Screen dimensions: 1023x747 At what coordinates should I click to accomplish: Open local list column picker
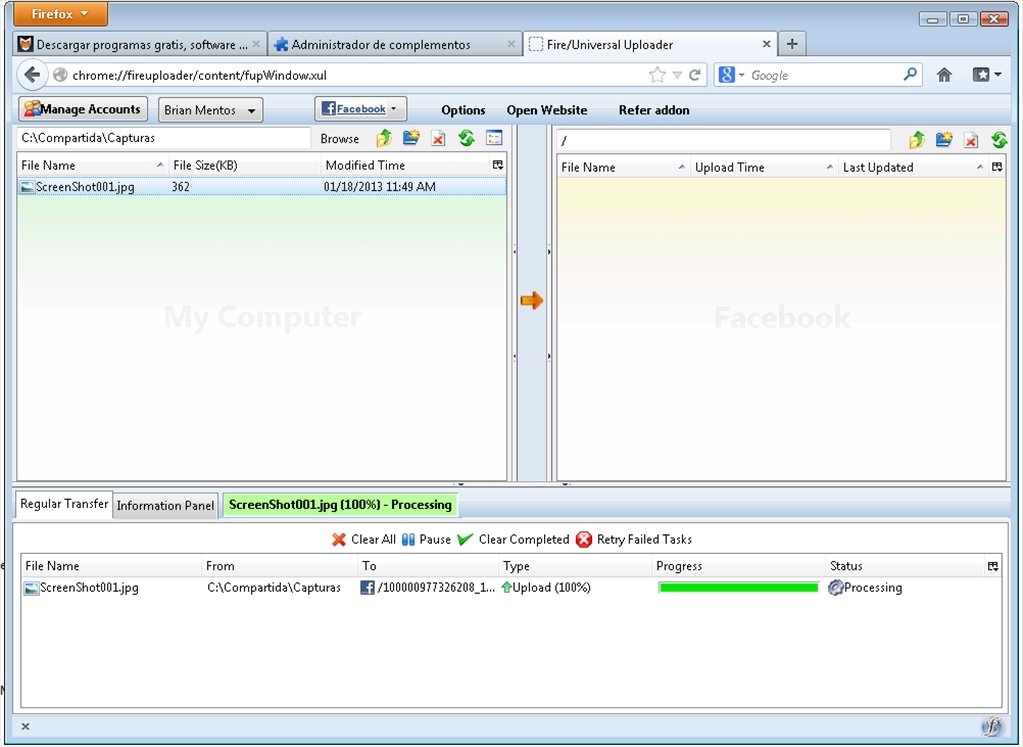pyautogui.click(x=498, y=165)
